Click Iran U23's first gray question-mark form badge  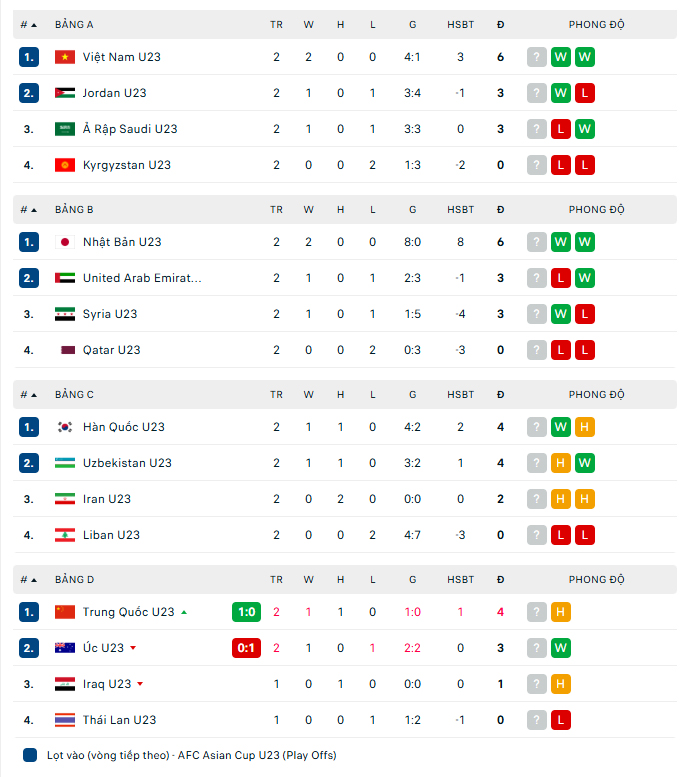[537, 499]
